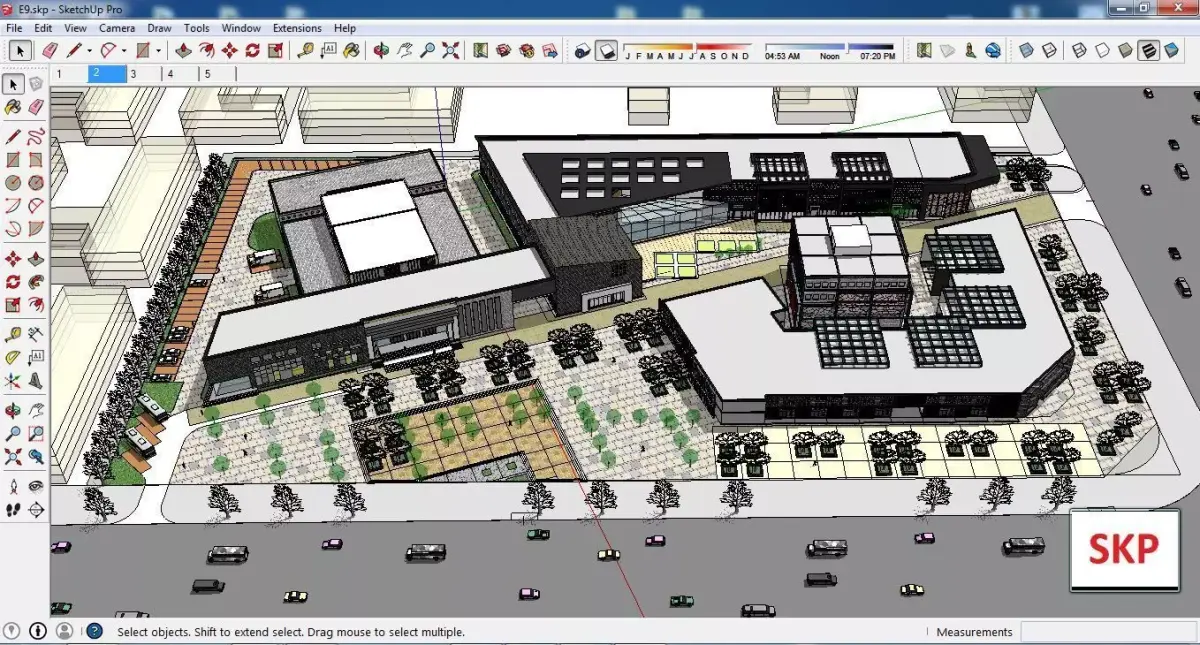Open the Add Location map icon
The width and height of the screenshot is (1200, 645).
coord(481,50)
